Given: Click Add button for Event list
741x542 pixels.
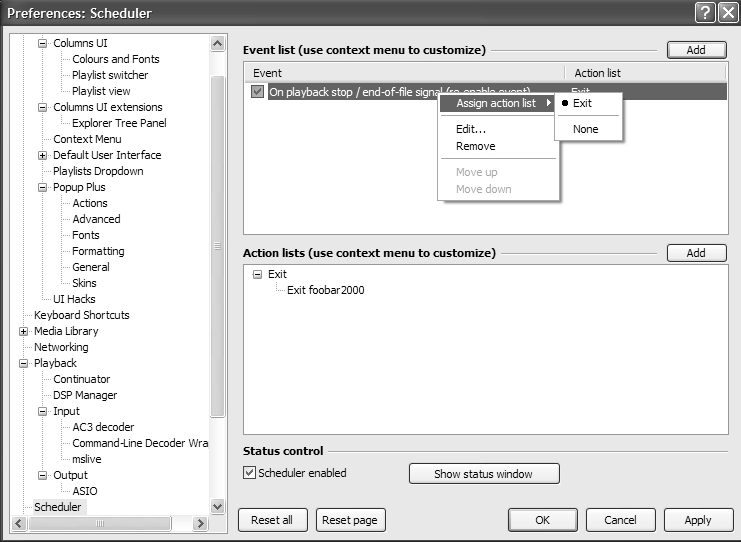Looking at the screenshot, I should coord(696,50).
